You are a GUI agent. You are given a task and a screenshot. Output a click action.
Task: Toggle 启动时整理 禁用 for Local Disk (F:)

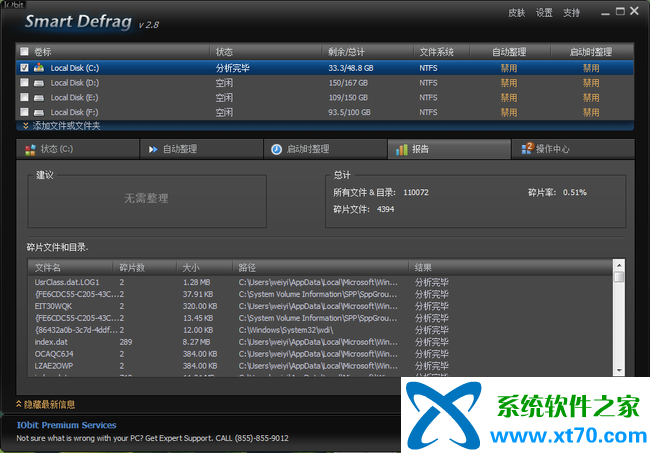coord(591,112)
